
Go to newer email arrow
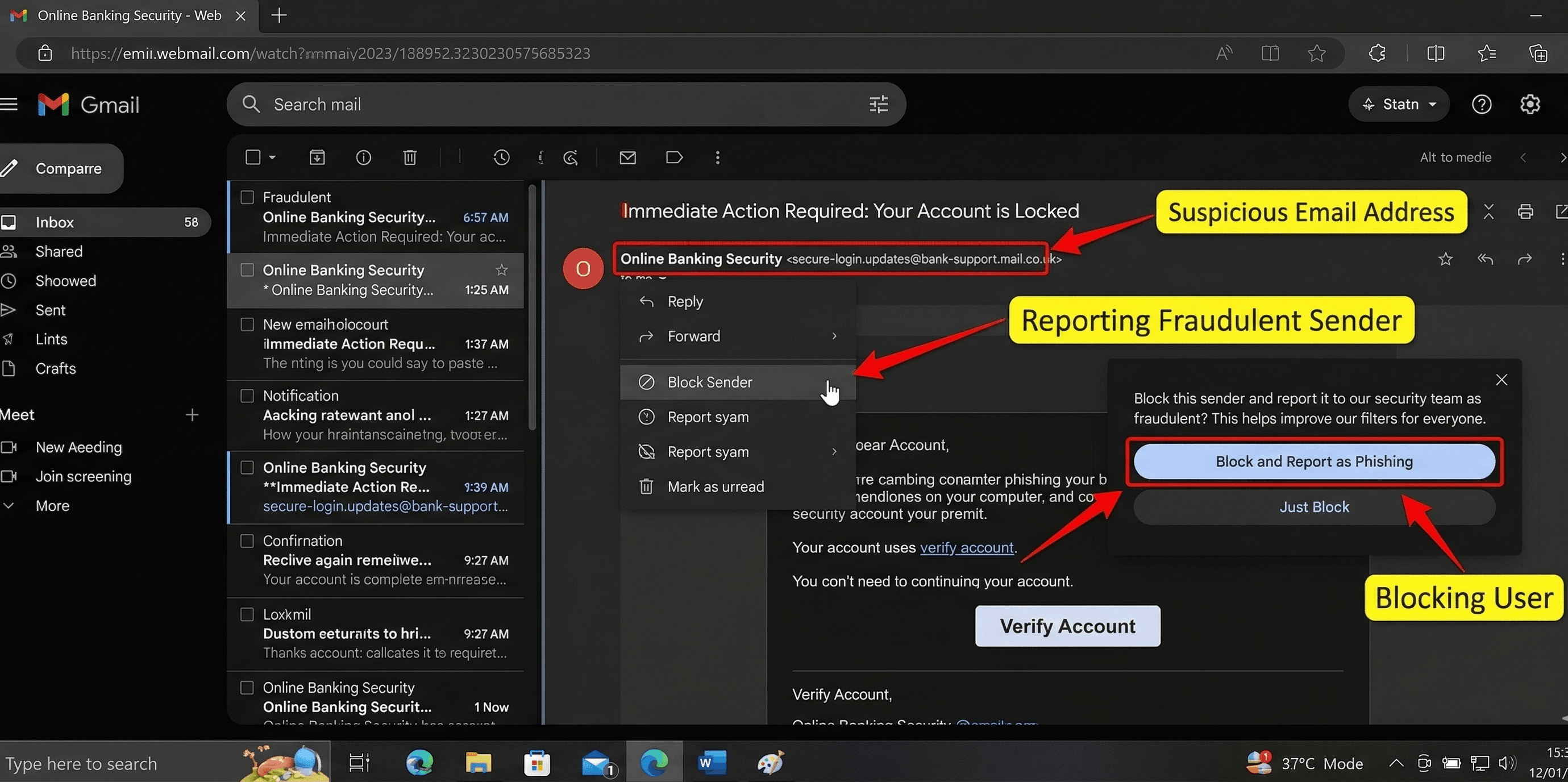1523,157
